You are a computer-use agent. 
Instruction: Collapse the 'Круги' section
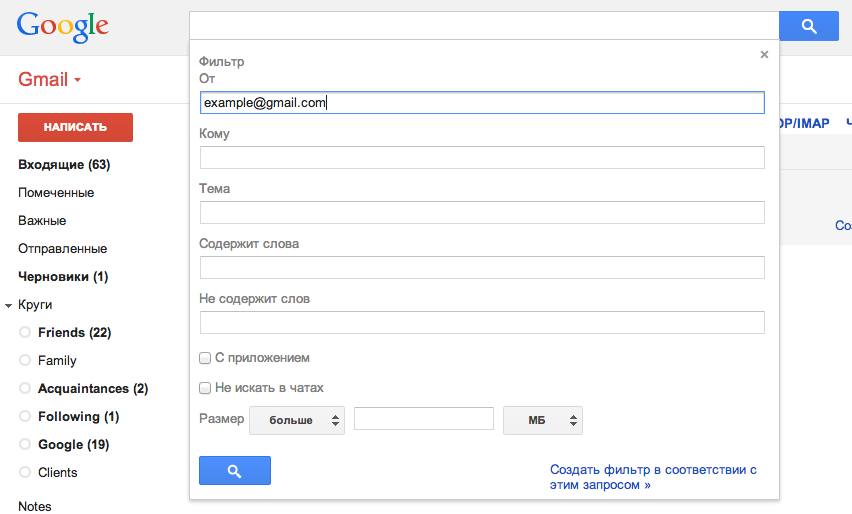point(9,305)
